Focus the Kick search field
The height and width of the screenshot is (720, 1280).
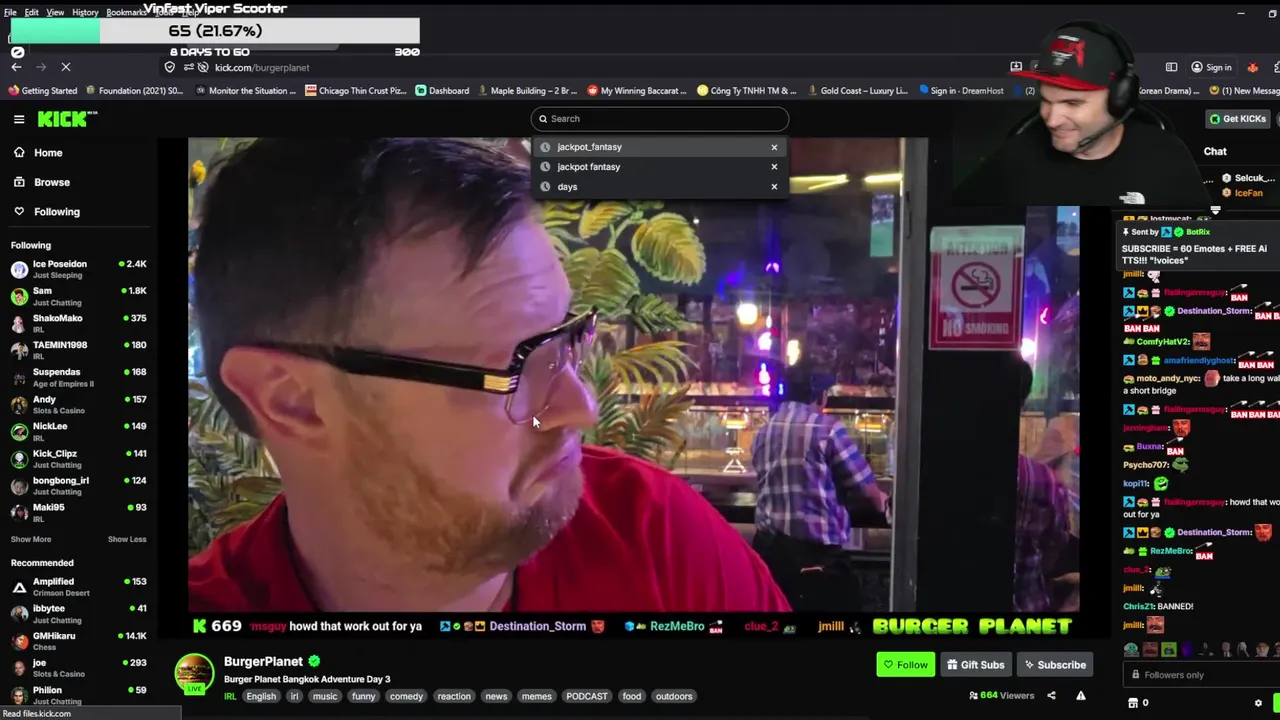pos(660,118)
